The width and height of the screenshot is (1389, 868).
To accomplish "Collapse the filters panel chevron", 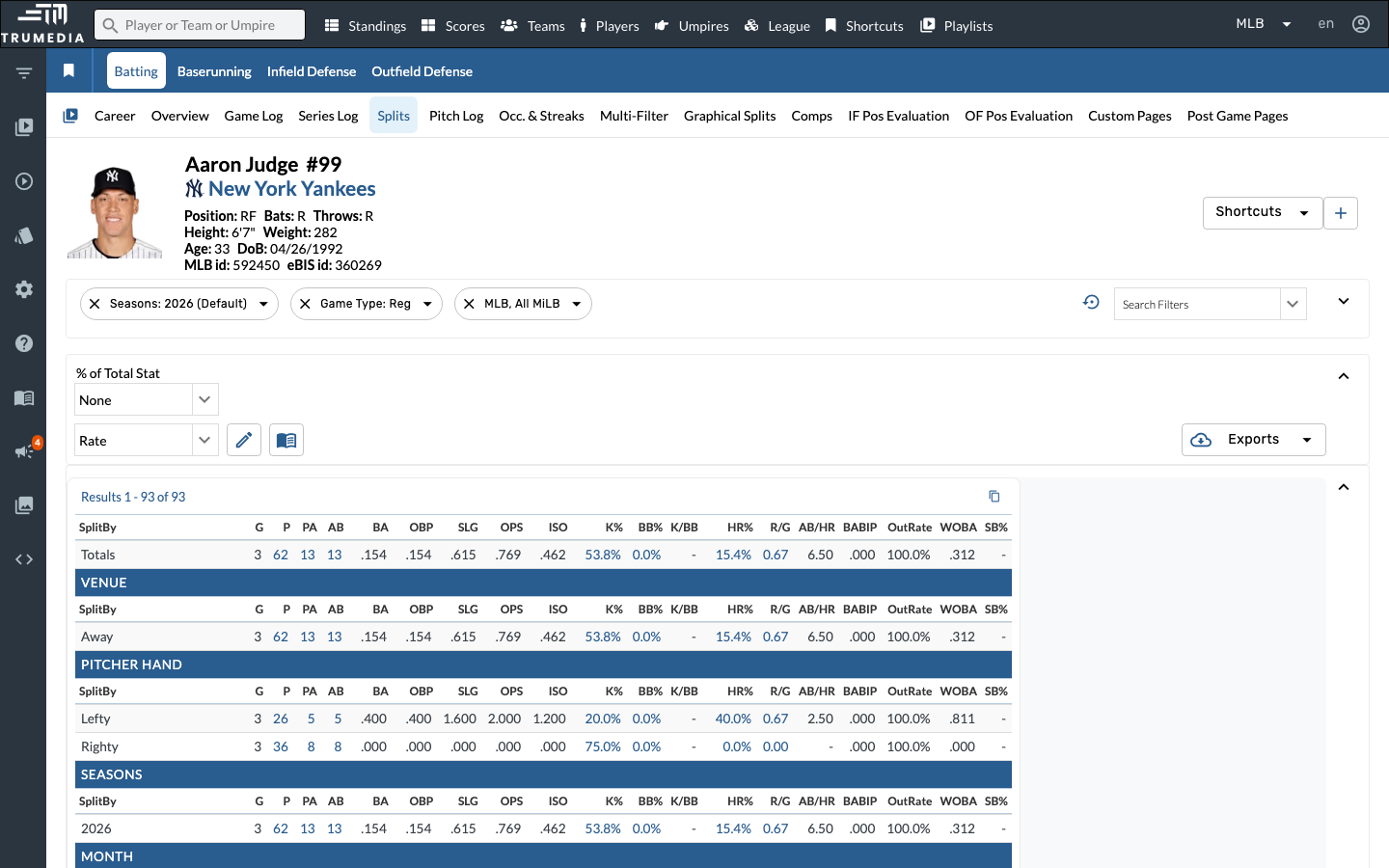I will pyautogui.click(x=1344, y=302).
